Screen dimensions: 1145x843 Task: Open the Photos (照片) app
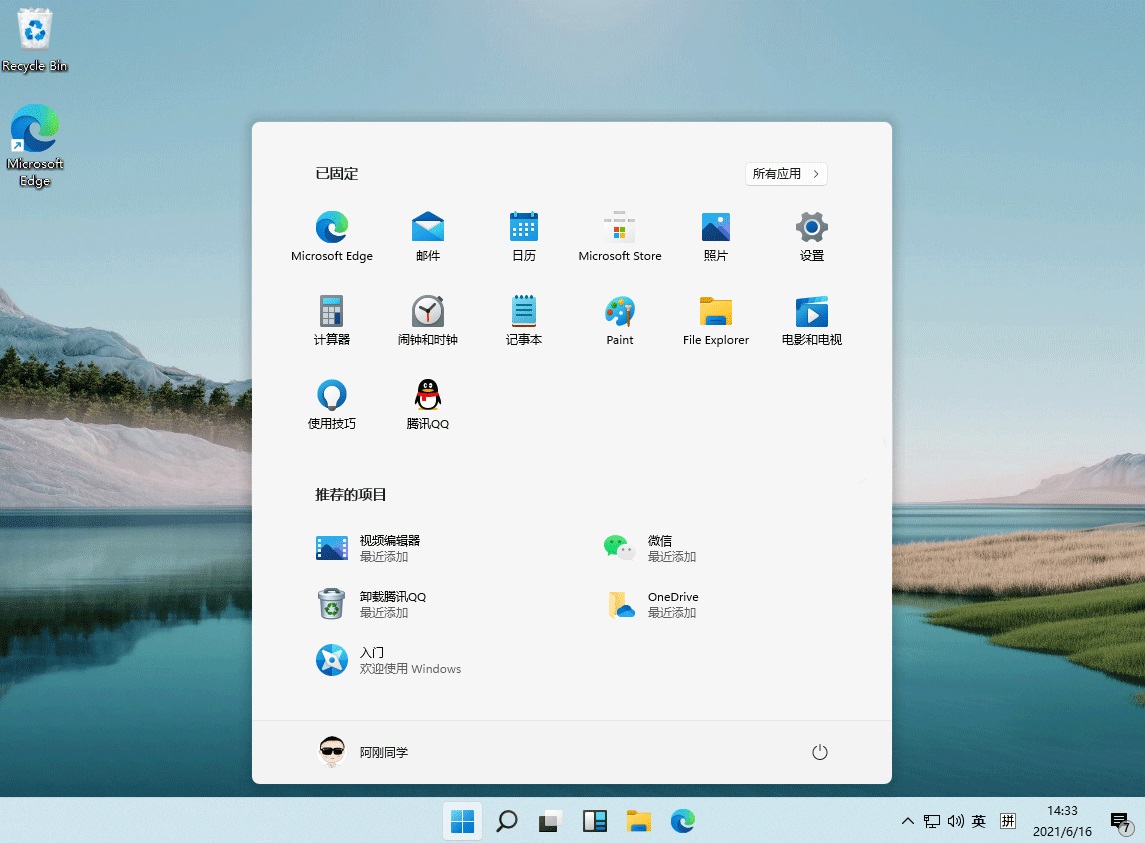coord(715,235)
